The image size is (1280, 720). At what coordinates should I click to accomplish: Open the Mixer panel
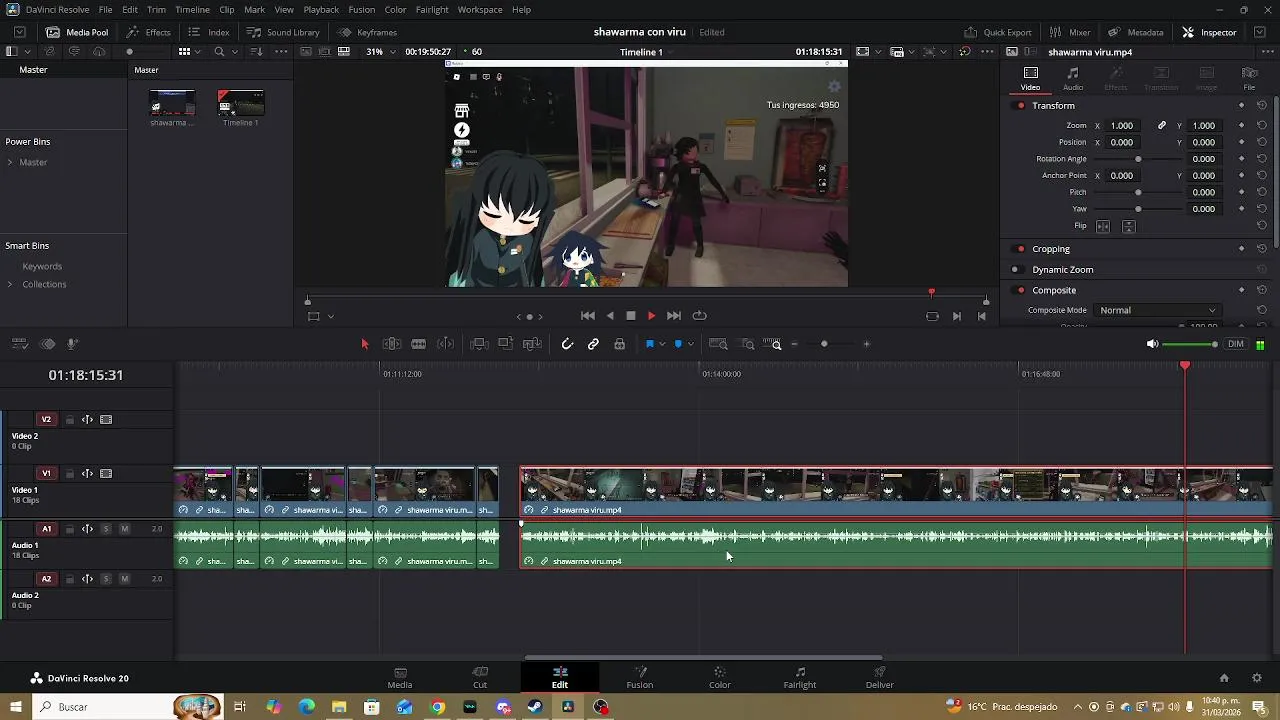[1070, 32]
